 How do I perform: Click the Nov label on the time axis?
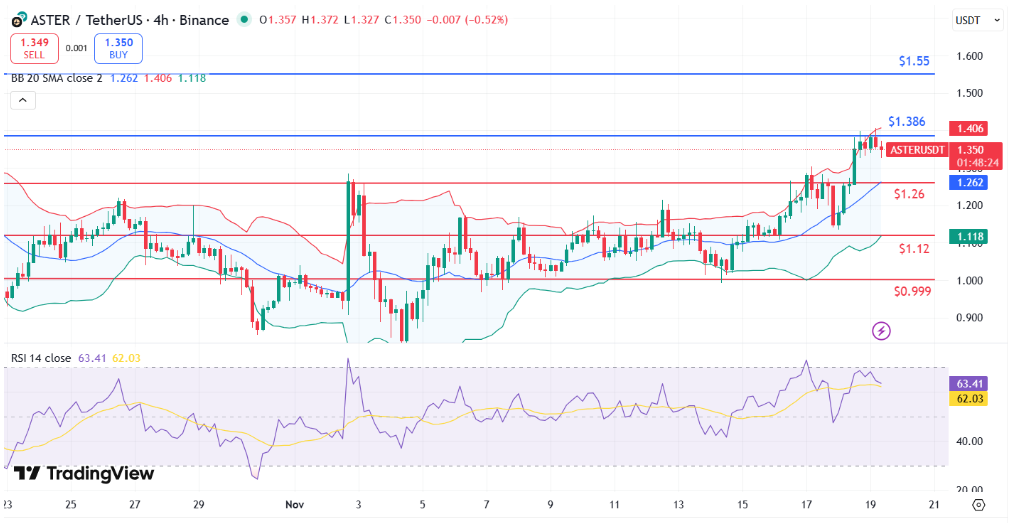point(292,505)
